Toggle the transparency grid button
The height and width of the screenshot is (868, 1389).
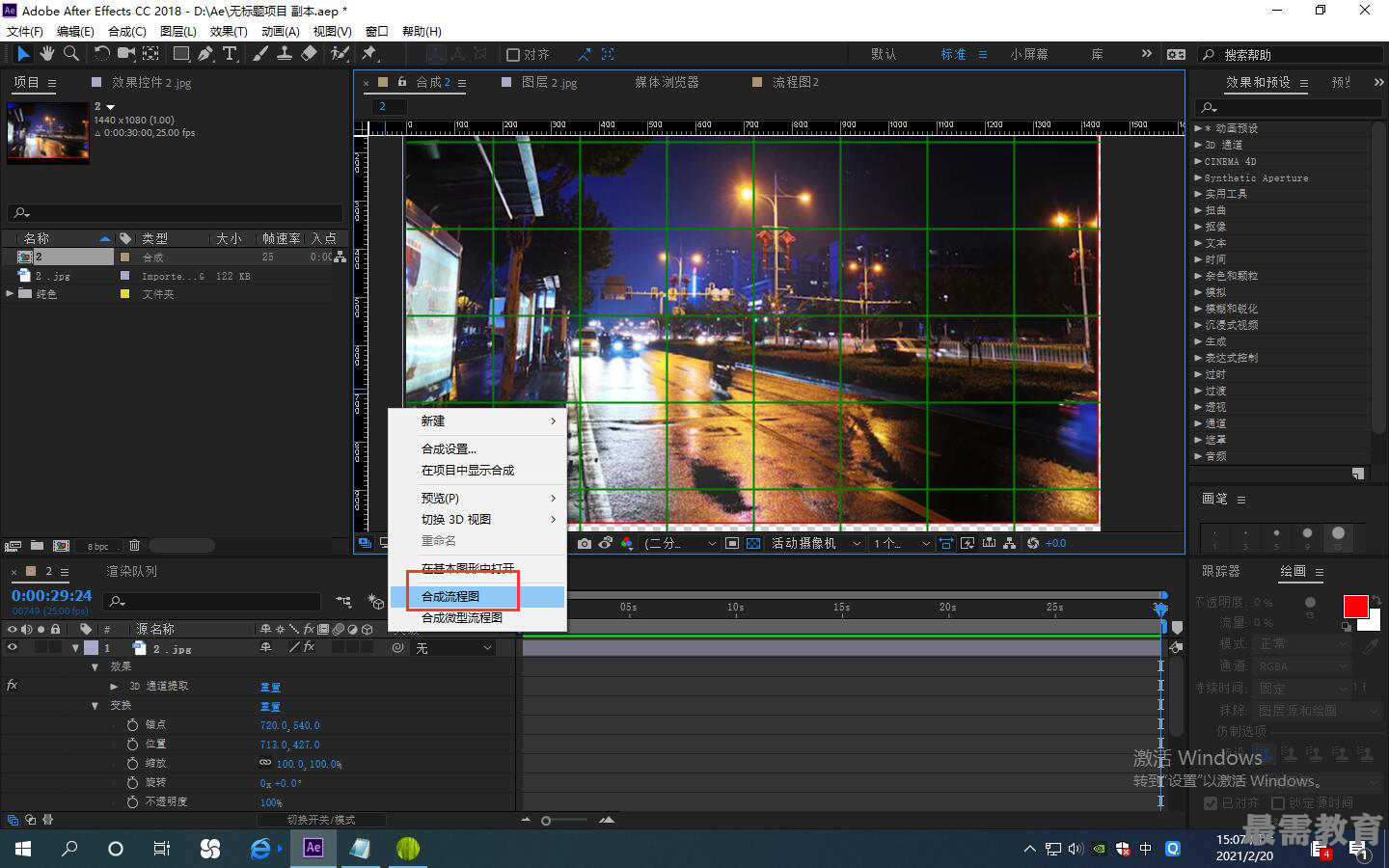point(753,544)
